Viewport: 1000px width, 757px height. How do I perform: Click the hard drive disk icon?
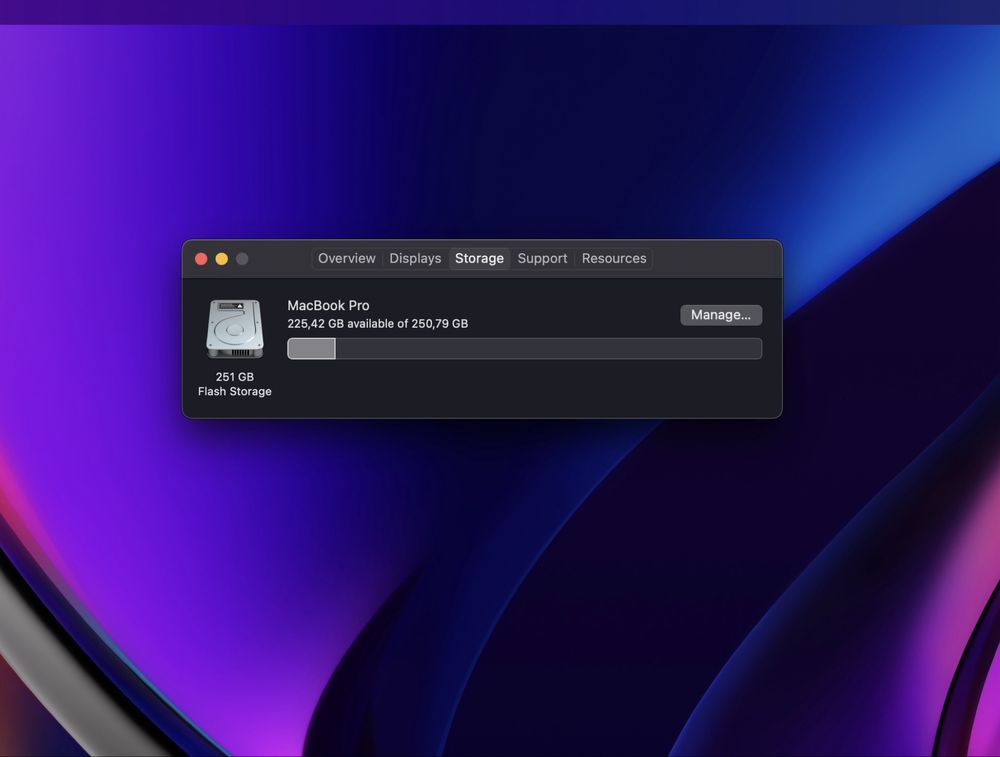pos(235,329)
